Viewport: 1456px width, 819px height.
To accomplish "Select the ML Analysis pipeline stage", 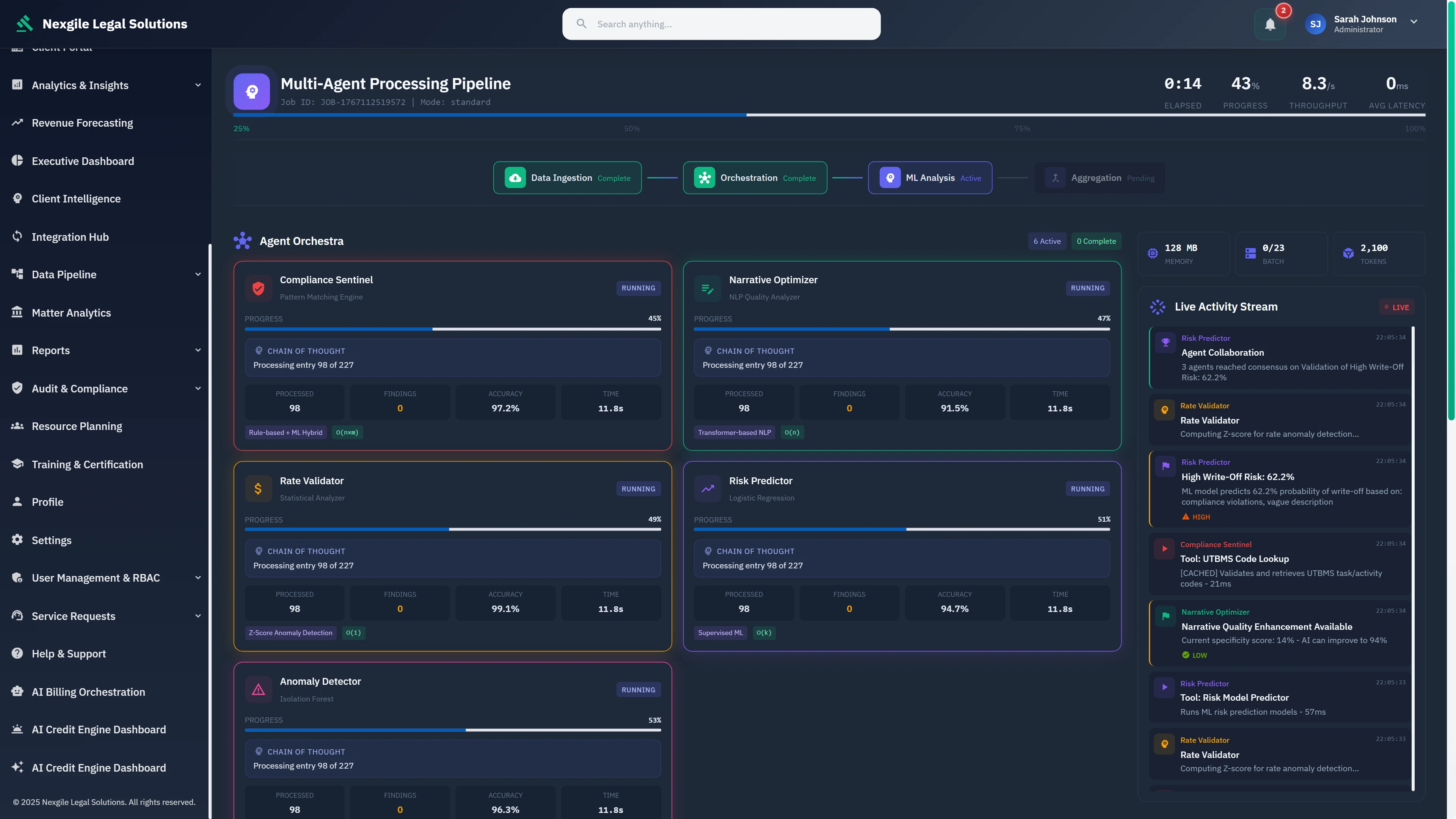I will coord(930,177).
